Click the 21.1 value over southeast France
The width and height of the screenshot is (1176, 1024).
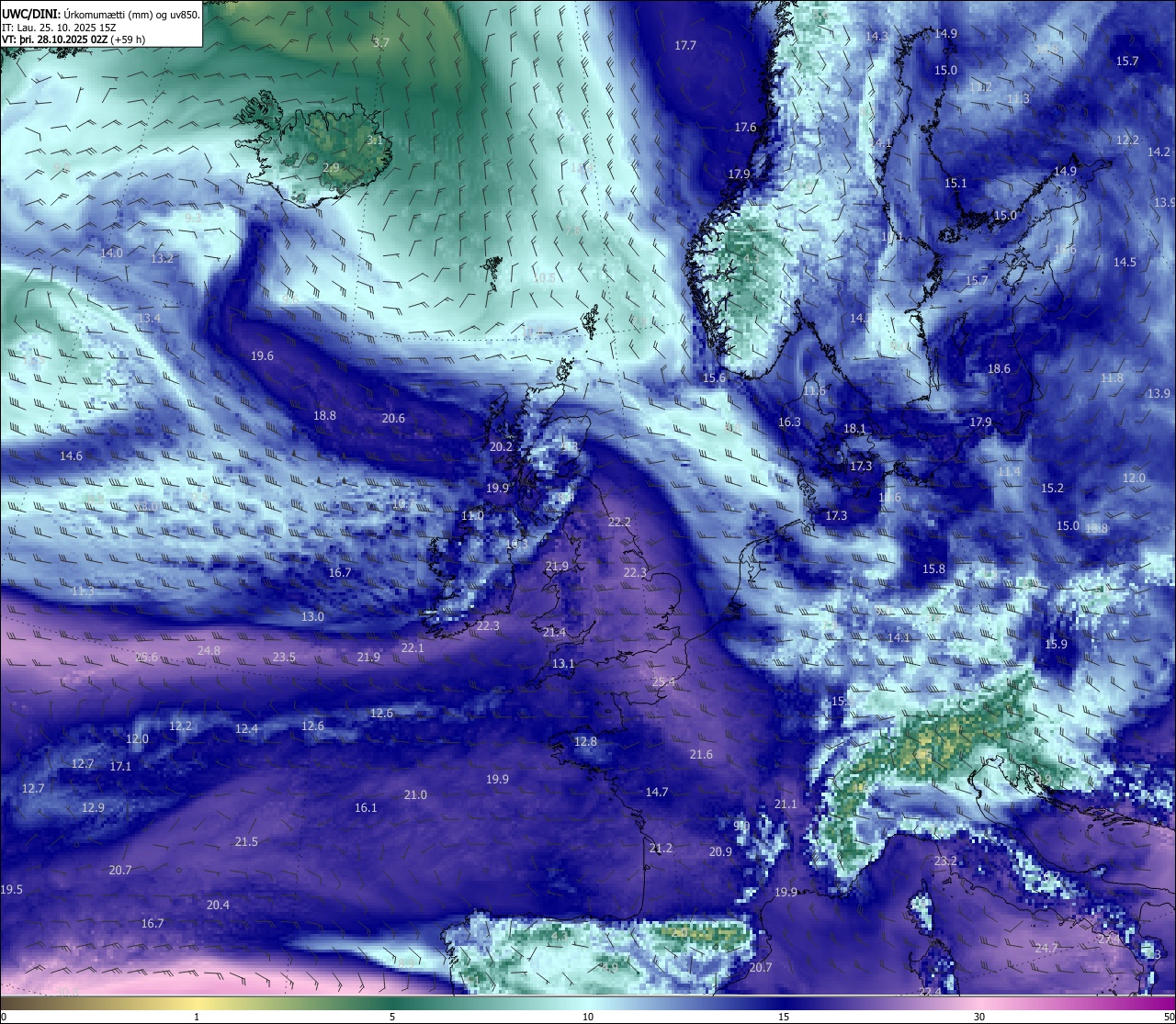pyautogui.click(x=786, y=804)
